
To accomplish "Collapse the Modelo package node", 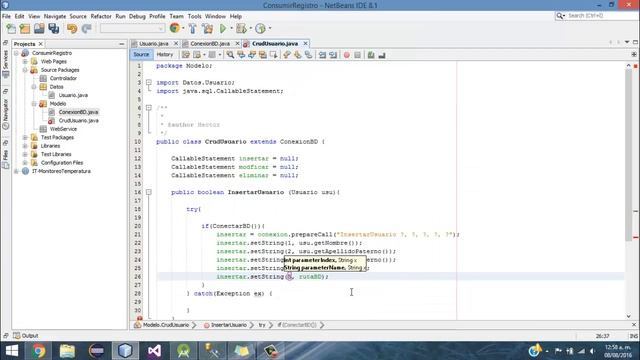I will (x=34, y=104).
